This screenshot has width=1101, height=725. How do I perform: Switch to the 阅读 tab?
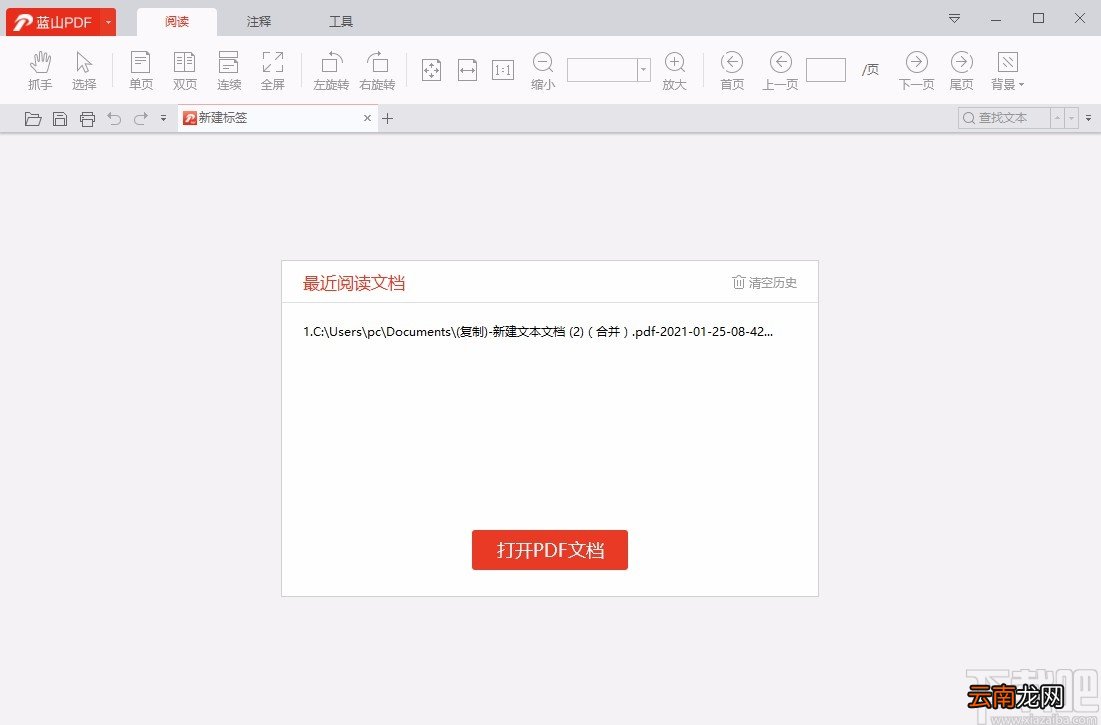177,22
